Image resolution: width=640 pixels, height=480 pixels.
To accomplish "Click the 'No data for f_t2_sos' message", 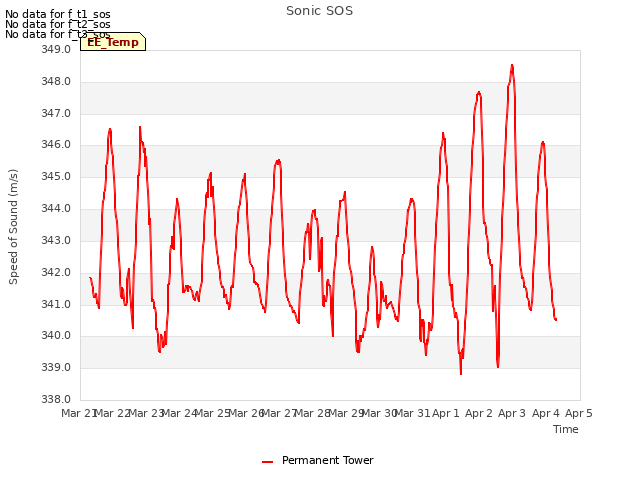I will 58,24.
